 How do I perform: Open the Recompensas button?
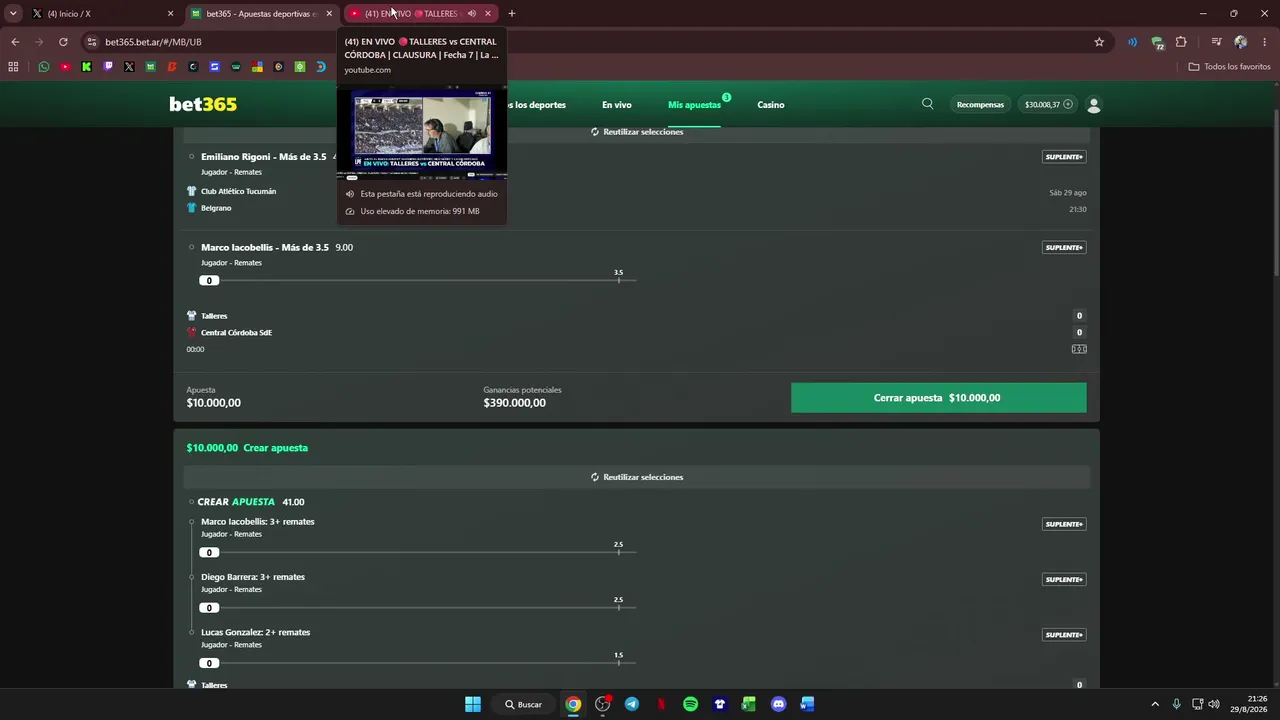(980, 105)
